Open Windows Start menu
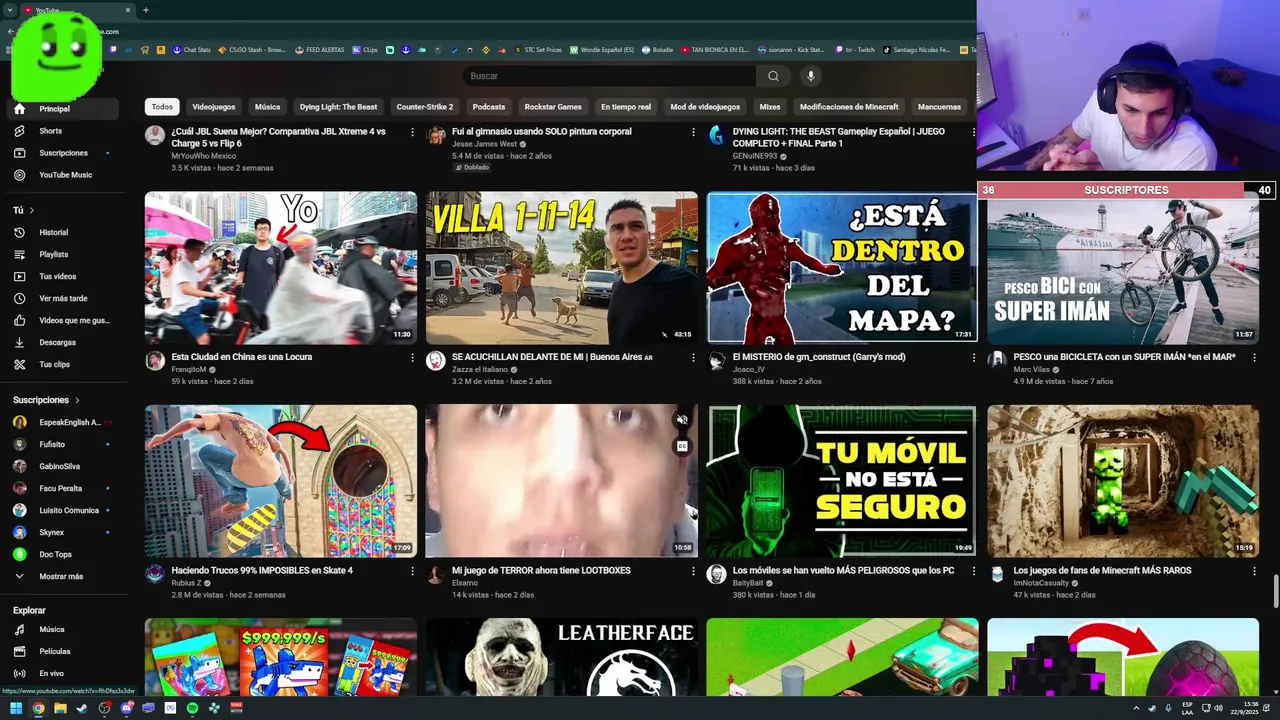The width and height of the screenshot is (1280, 720). pyautogui.click(x=16, y=708)
